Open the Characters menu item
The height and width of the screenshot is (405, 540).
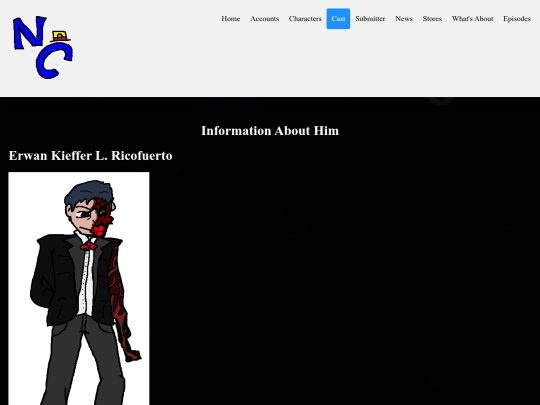(305, 19)
